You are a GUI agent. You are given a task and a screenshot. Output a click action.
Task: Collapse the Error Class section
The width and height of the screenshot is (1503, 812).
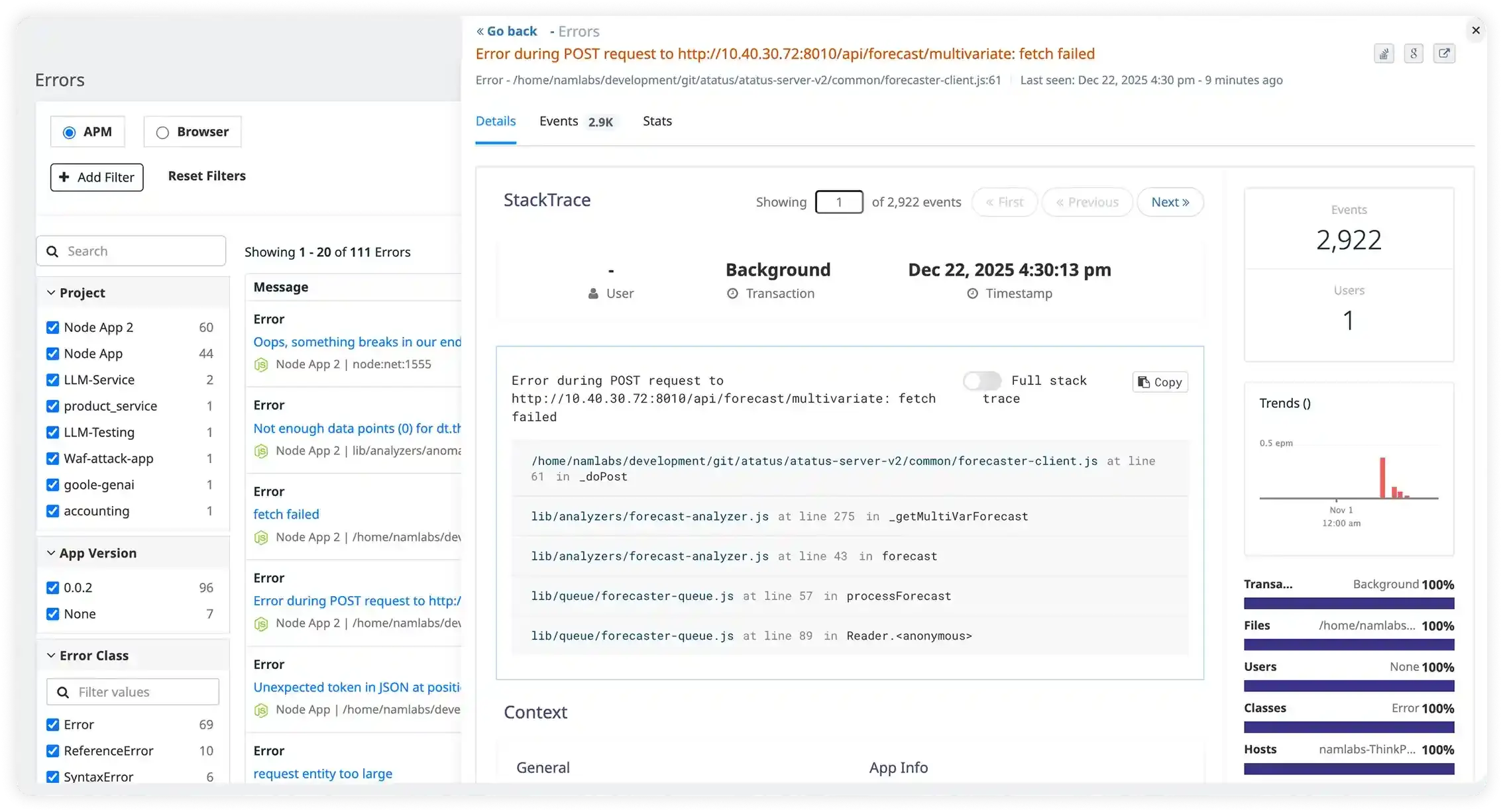[x=50, y=655]
